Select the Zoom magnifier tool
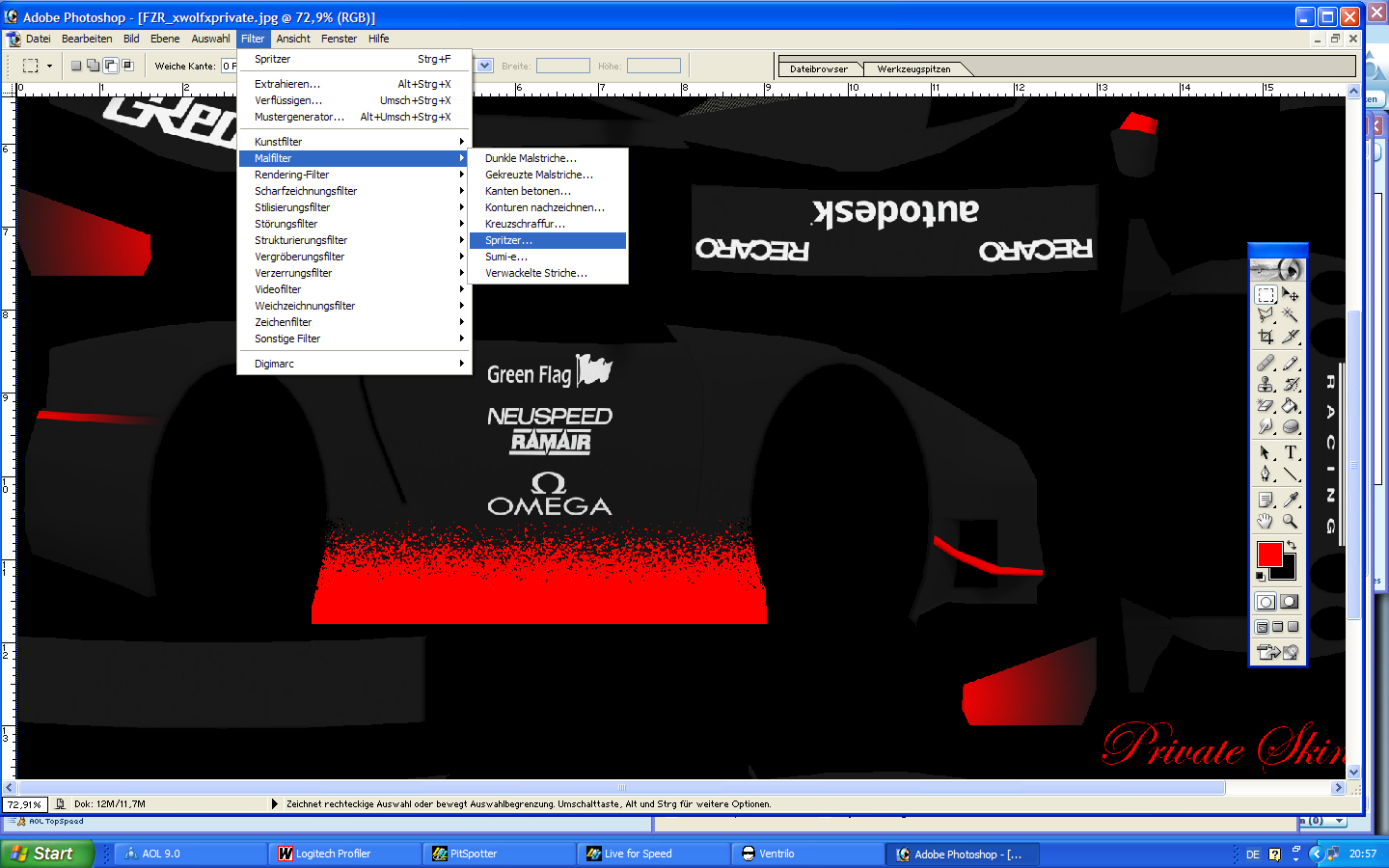 [1290, 521]
